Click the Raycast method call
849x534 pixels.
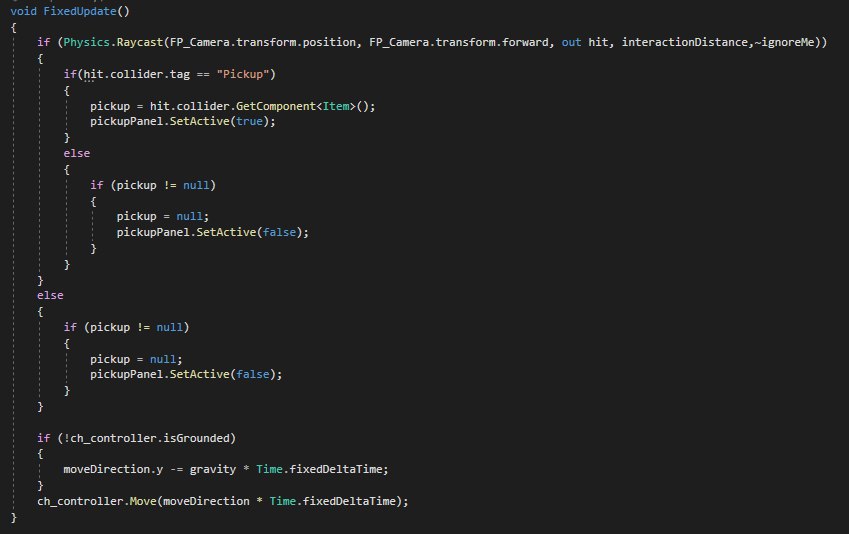pos(140,42)
